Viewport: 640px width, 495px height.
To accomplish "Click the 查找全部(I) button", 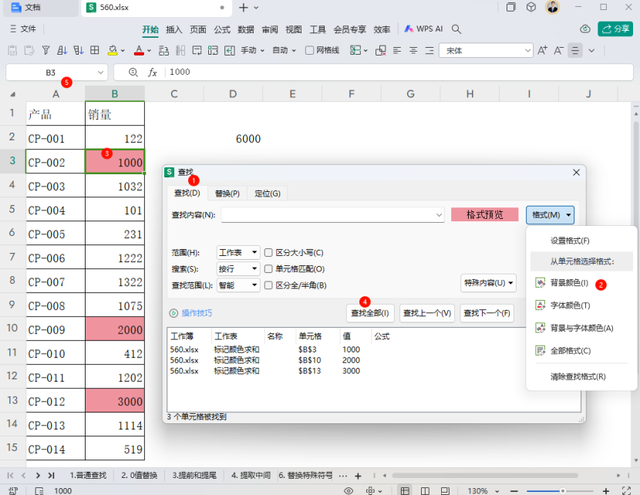I will 370,313.
